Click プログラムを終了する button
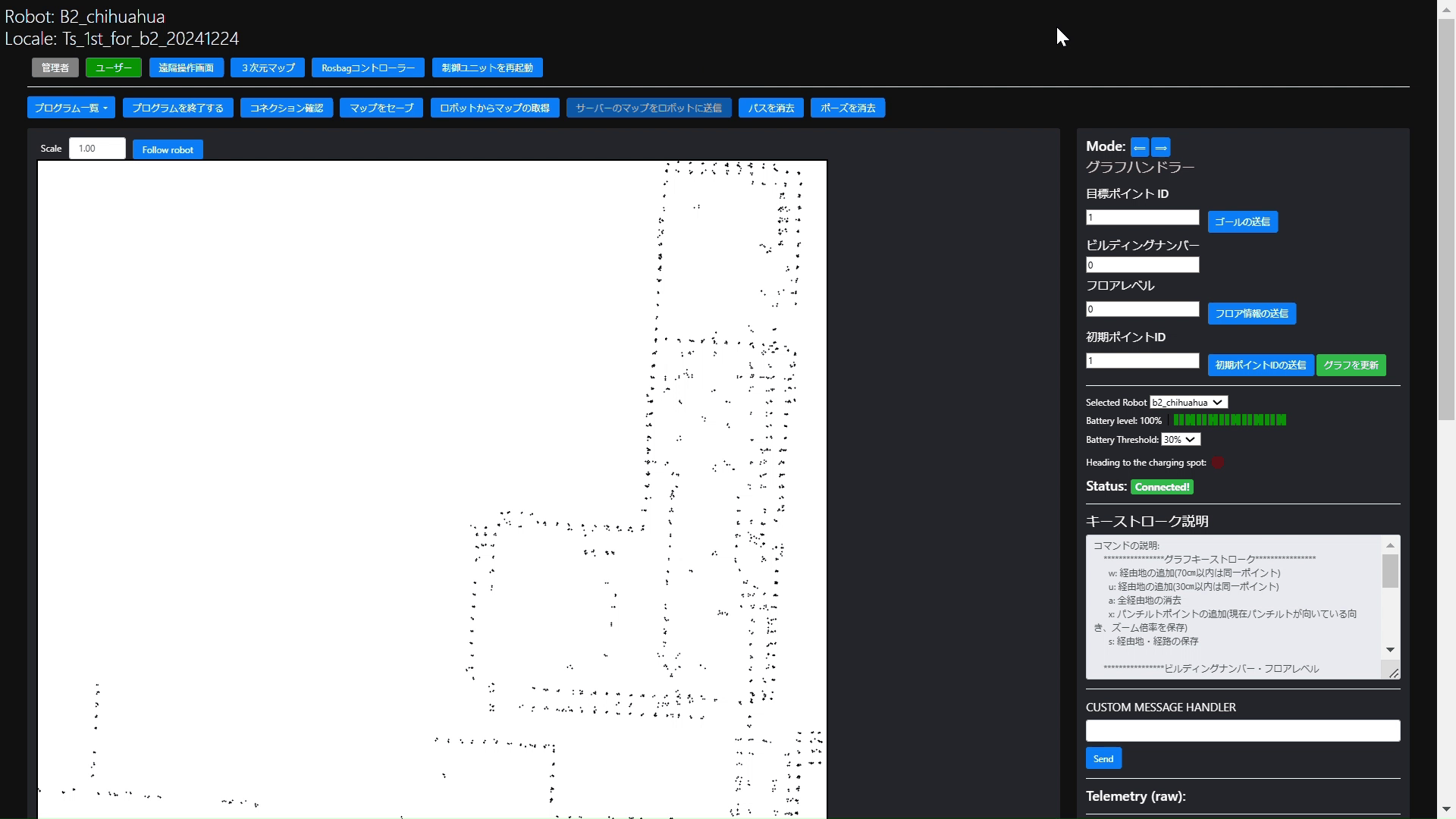This screenshot has width=1456, height=819. tap(177, 108)
